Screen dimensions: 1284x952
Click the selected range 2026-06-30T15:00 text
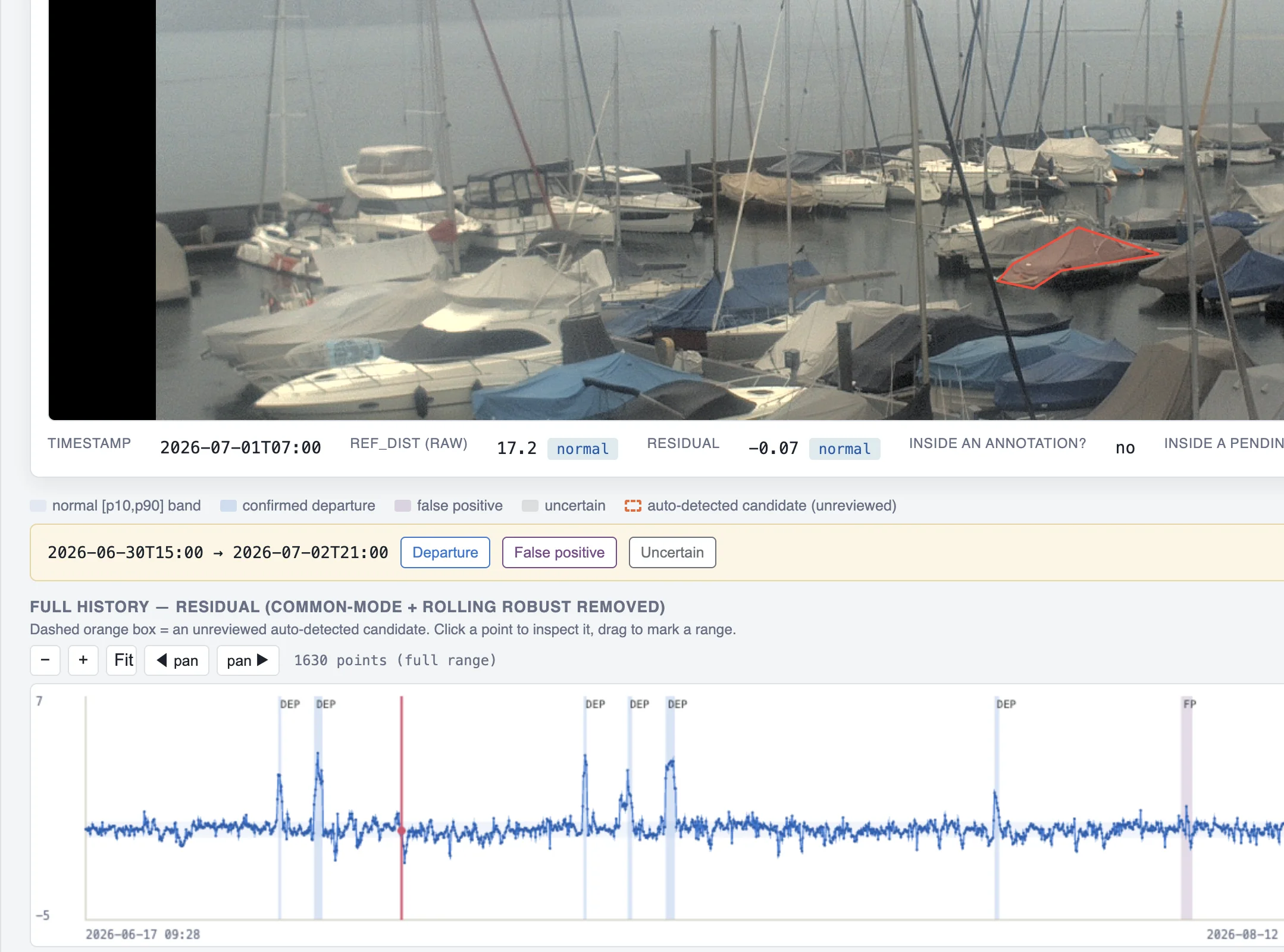coord(126,552)
